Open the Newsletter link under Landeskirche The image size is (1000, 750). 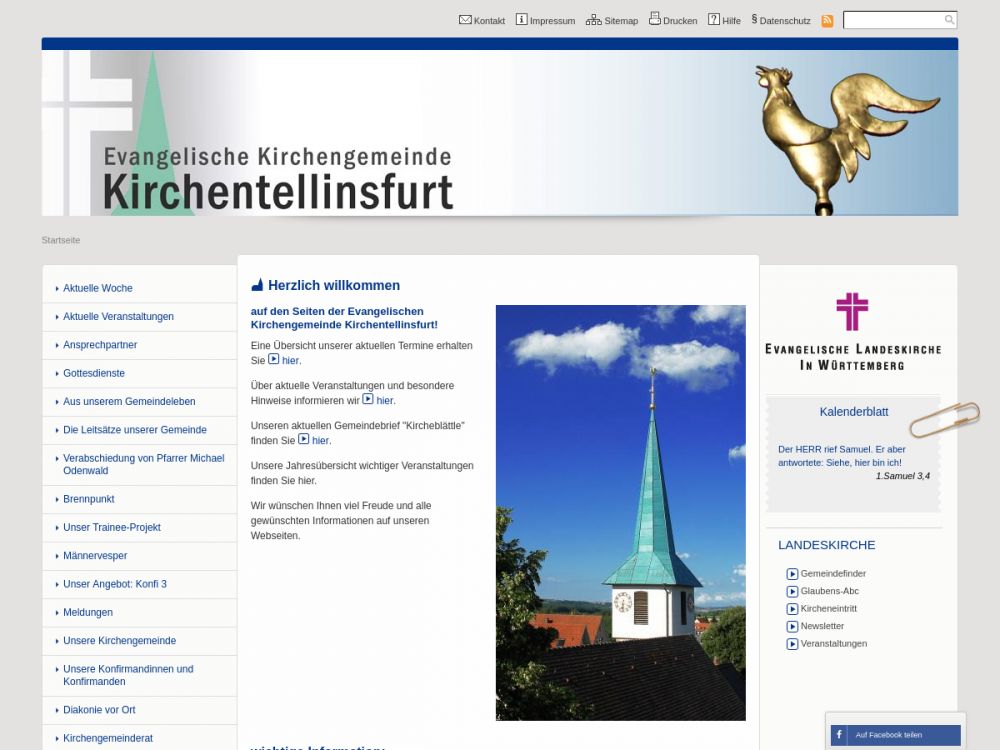pyautogui.click(x=822, y=626)
